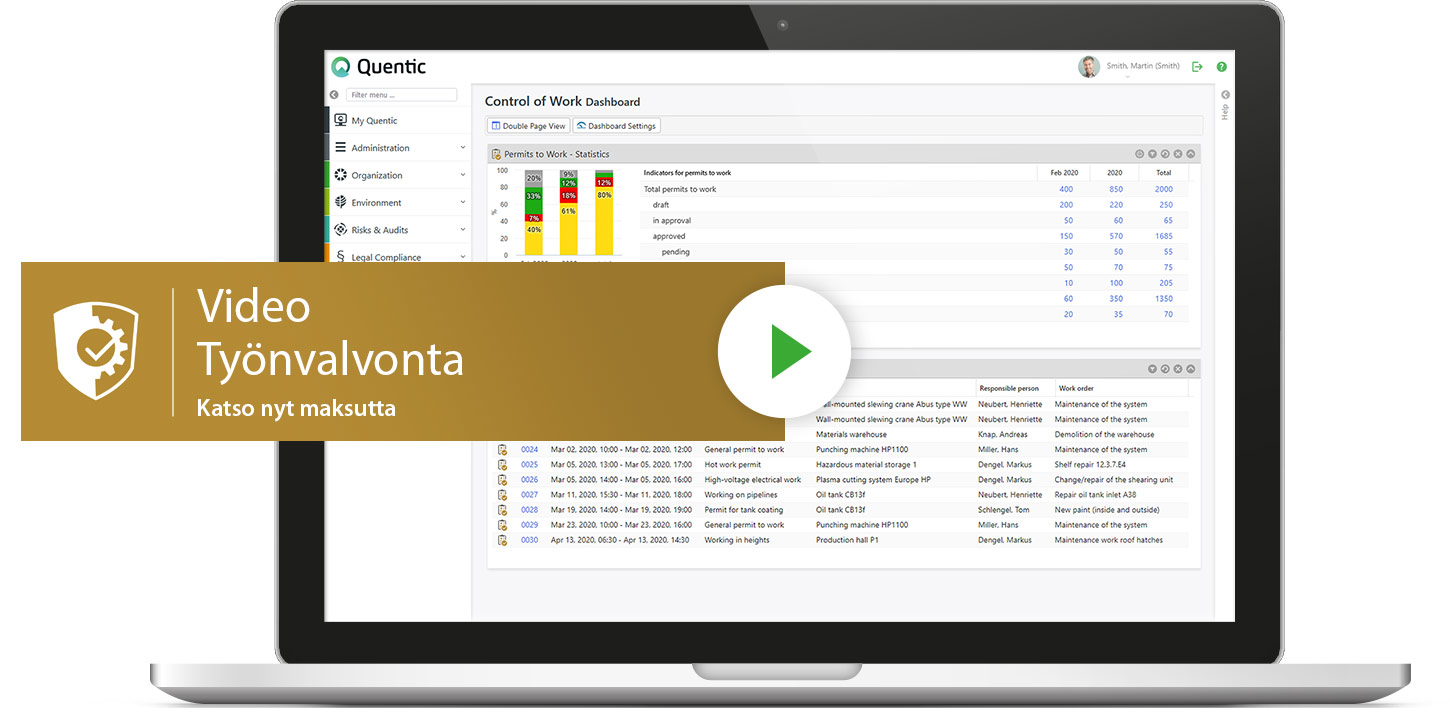Image resolution: width=1450 pixels, height=725 pixels.
Task: Collapse the permit list widget
Action: pyautogui.click(x=1191, y=369)
